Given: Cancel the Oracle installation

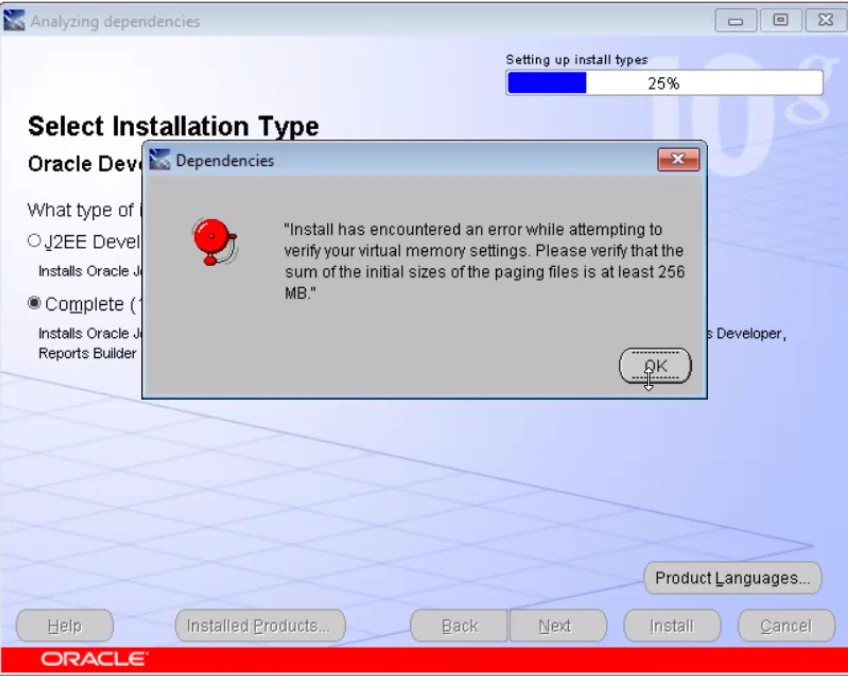Looking at the screenshot, I should coord(786,626).
